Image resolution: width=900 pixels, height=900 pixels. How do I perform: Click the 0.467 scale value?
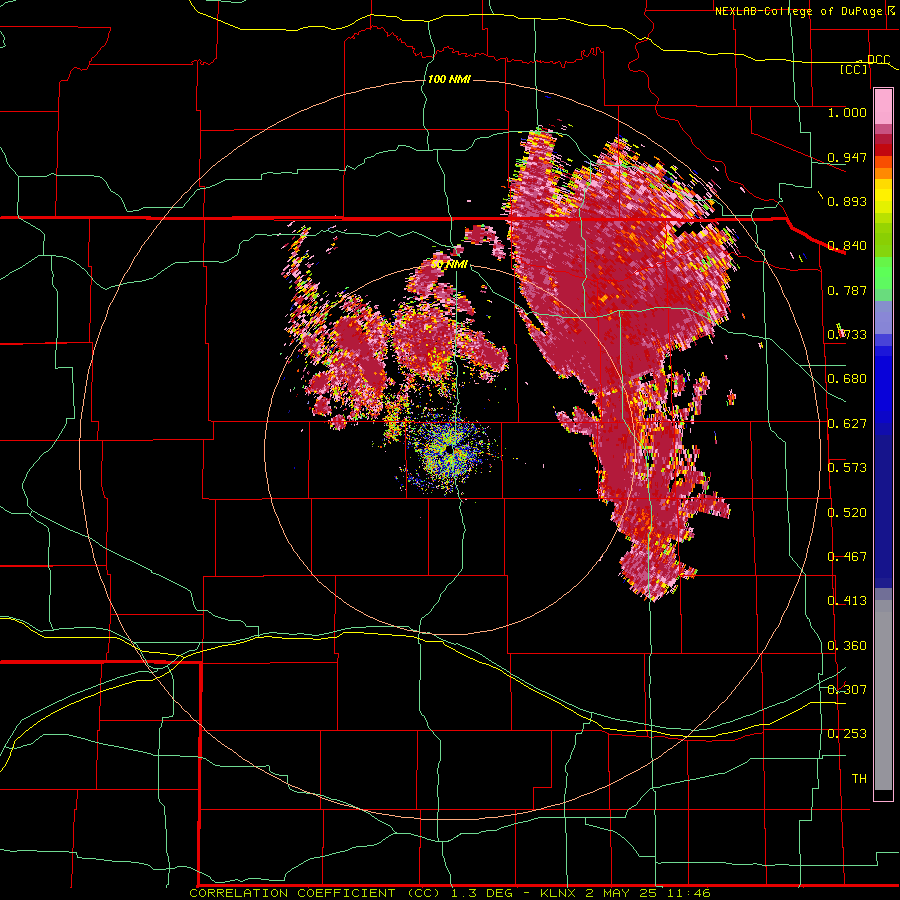click(847, 557)
